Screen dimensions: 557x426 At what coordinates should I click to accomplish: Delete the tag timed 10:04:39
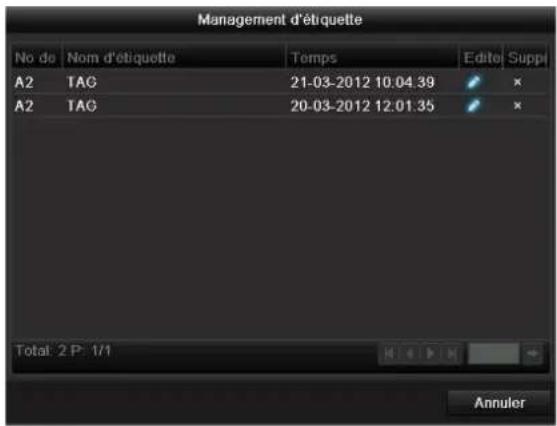[x=518, y=82]
